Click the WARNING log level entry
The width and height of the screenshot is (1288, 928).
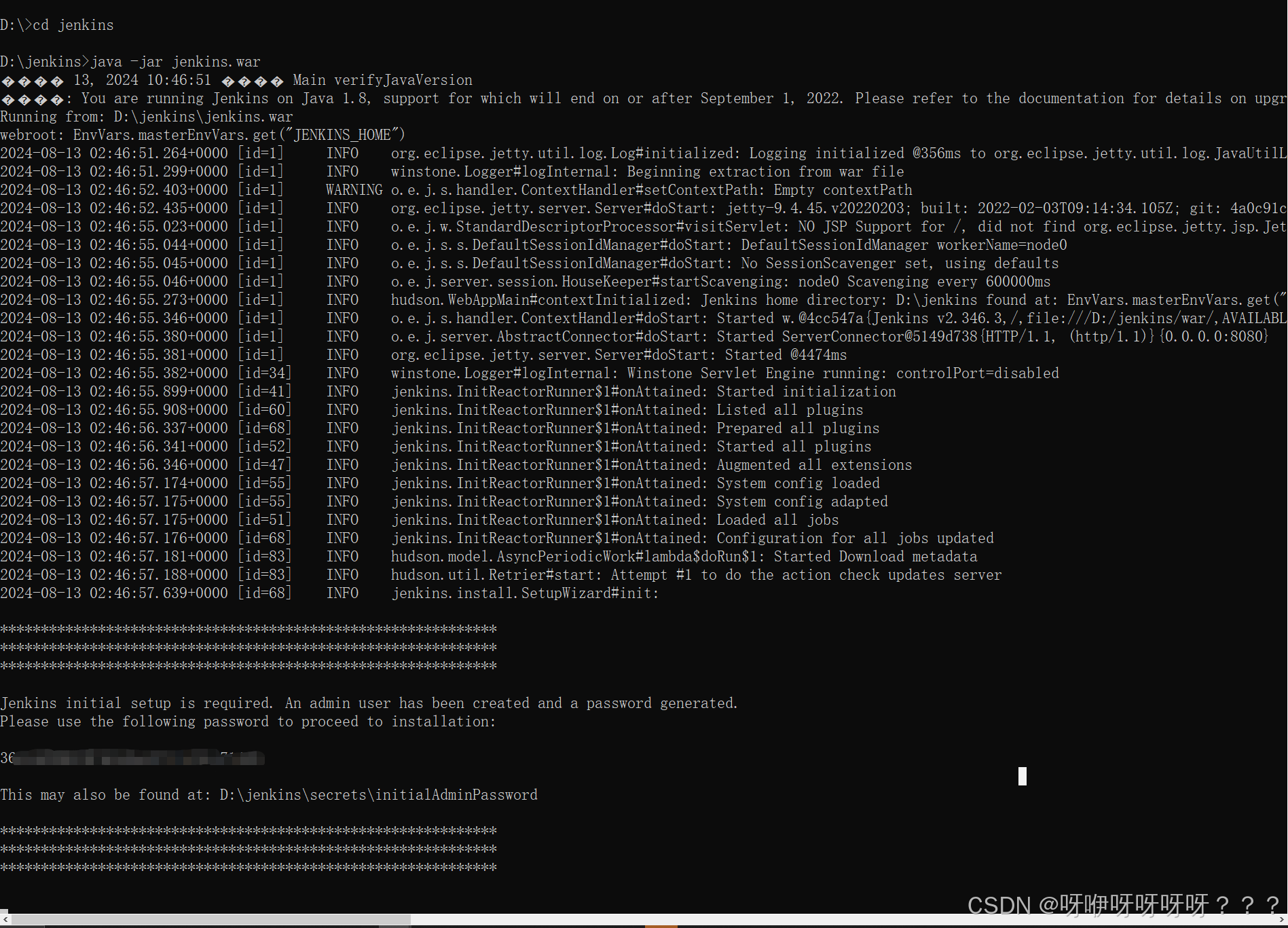coord(354,189)
